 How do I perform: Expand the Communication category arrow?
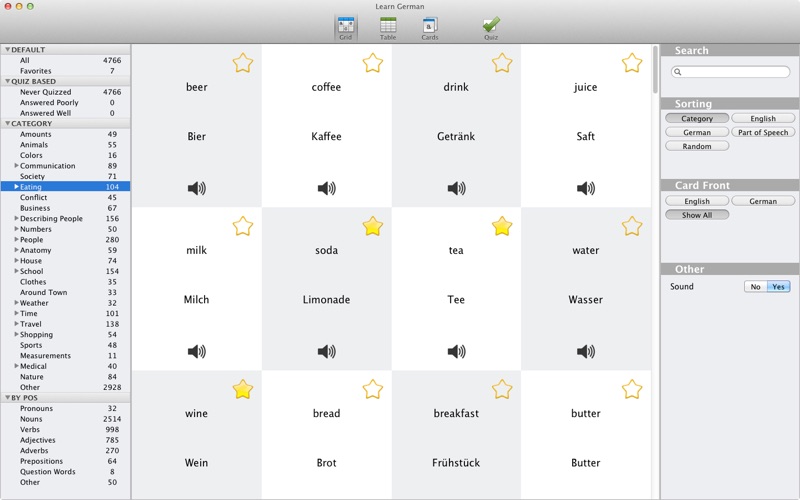tap(16, 165)
